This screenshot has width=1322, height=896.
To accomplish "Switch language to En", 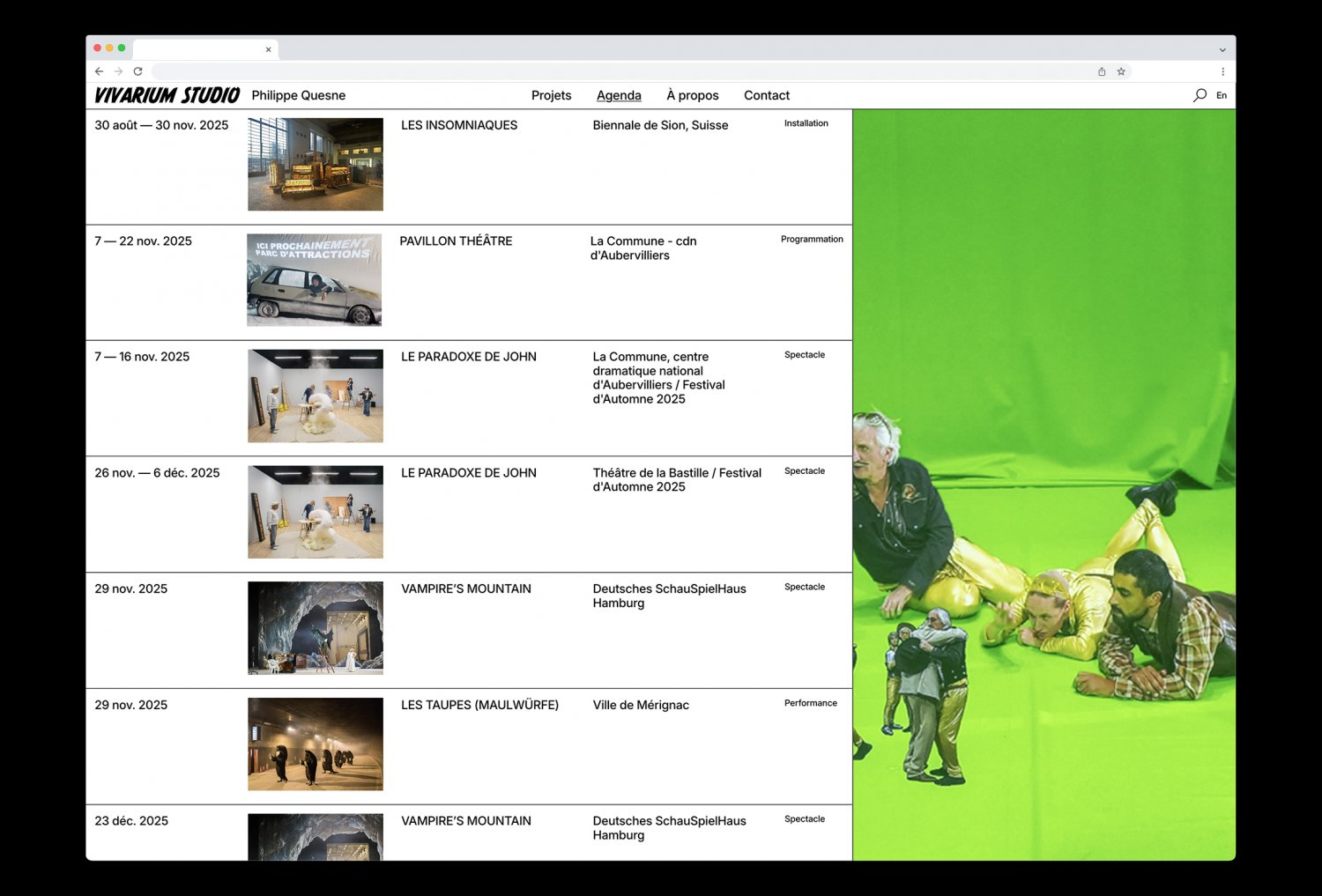I will tap(1222, 95).
